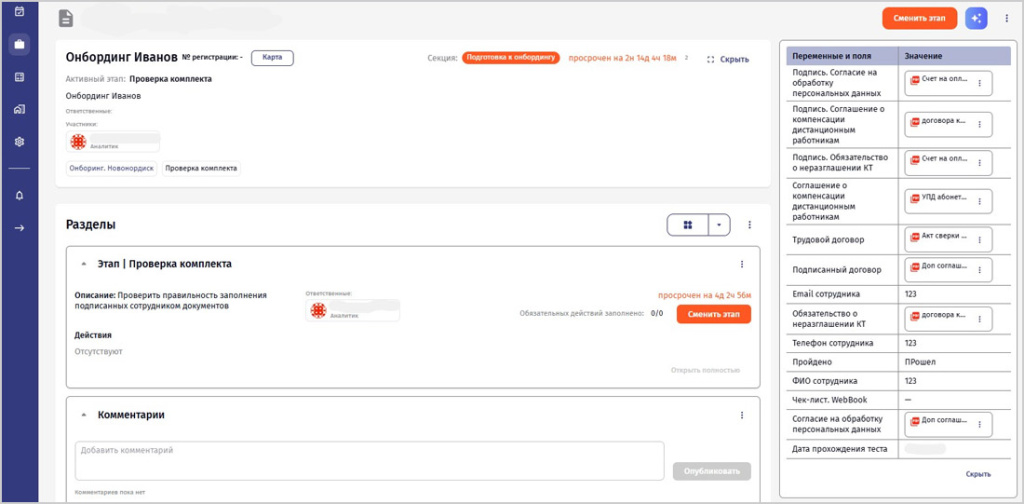This screenshot has height=504, width=1024.
Task: Open file options in Обязательство о неразглашении КТ row
Action: click(979, 319)
